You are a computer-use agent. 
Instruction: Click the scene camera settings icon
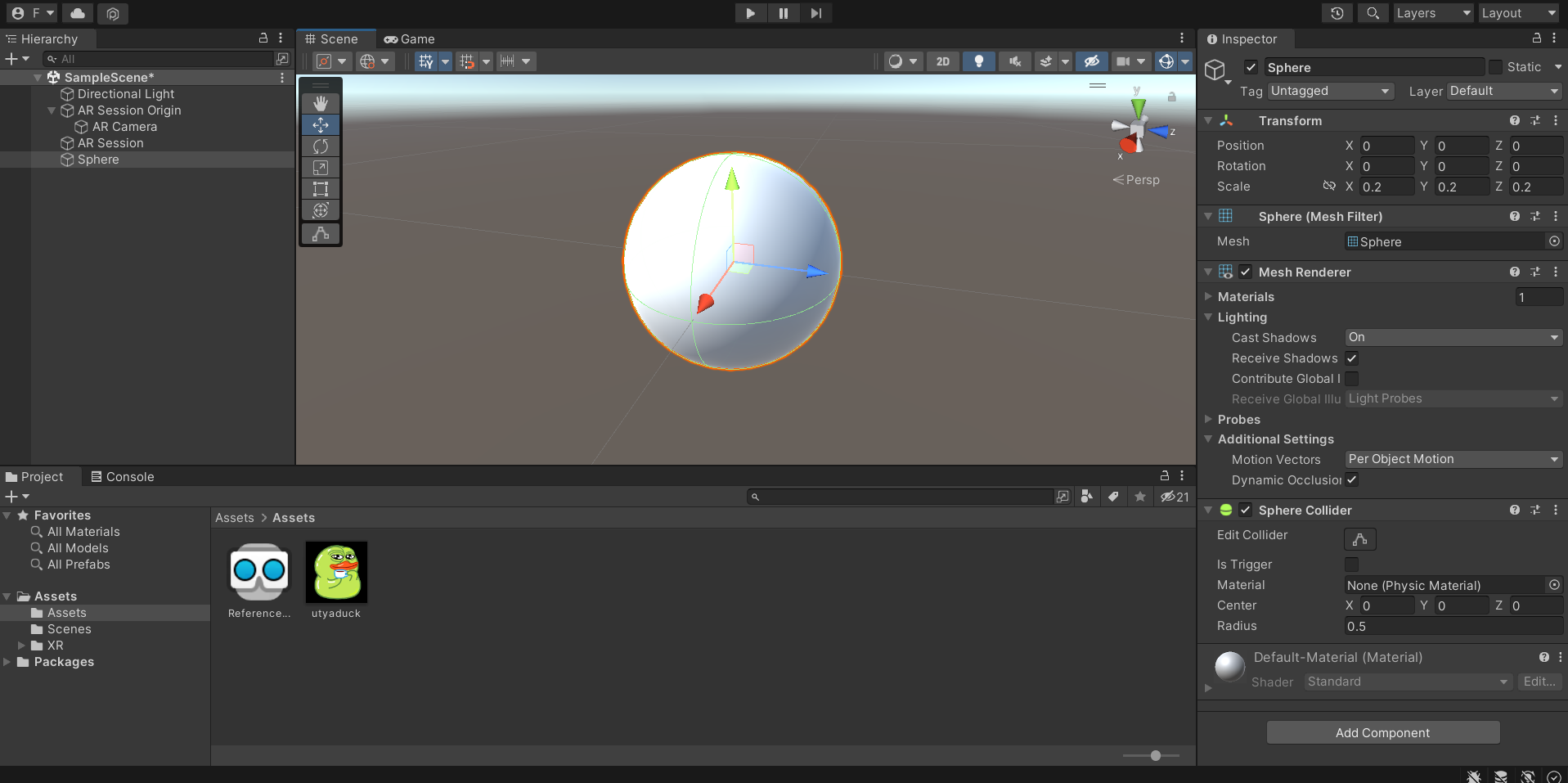[1123, 61]
